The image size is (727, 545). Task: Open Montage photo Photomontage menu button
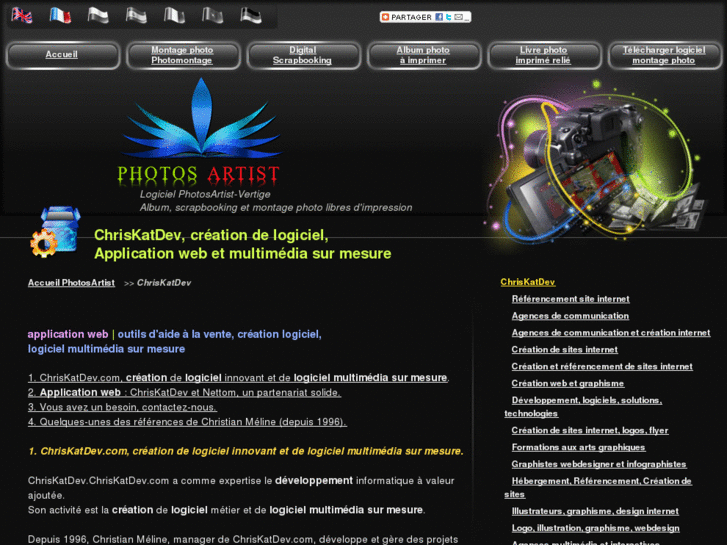[183, 55]
